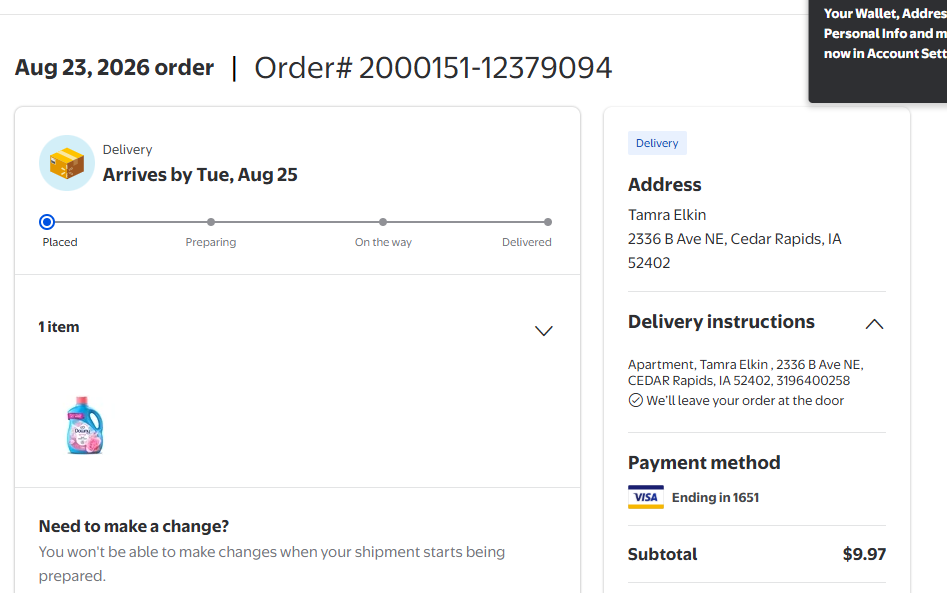The width and height of the screenshot is (947, 593).
Task: Click Need to make a change heading
Action: [133, 526]
